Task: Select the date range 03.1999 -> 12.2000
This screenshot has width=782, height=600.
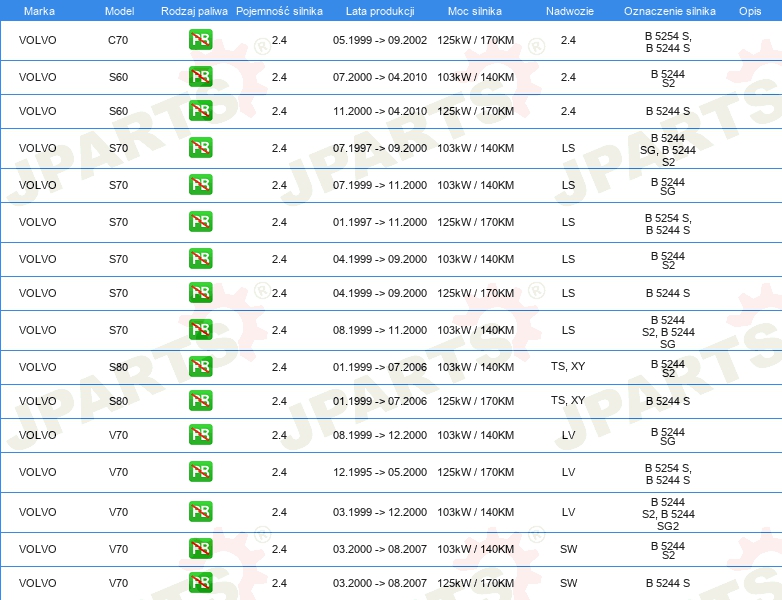Action: click(380, 512)
